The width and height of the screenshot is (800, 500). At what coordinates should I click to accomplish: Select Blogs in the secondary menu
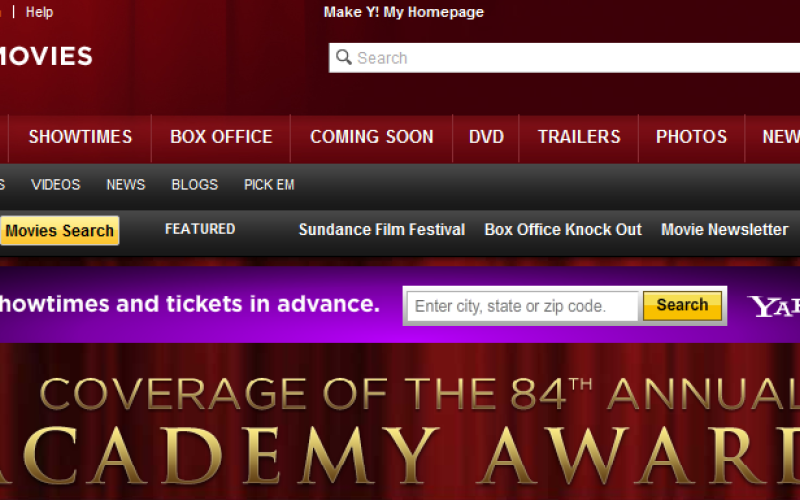[x=194, y=185]
